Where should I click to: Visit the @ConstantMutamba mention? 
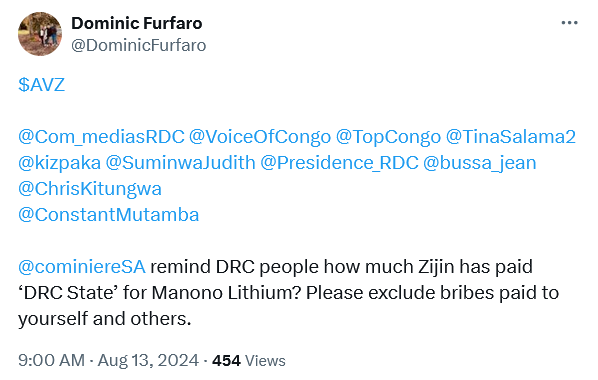[x=108, y=215]
